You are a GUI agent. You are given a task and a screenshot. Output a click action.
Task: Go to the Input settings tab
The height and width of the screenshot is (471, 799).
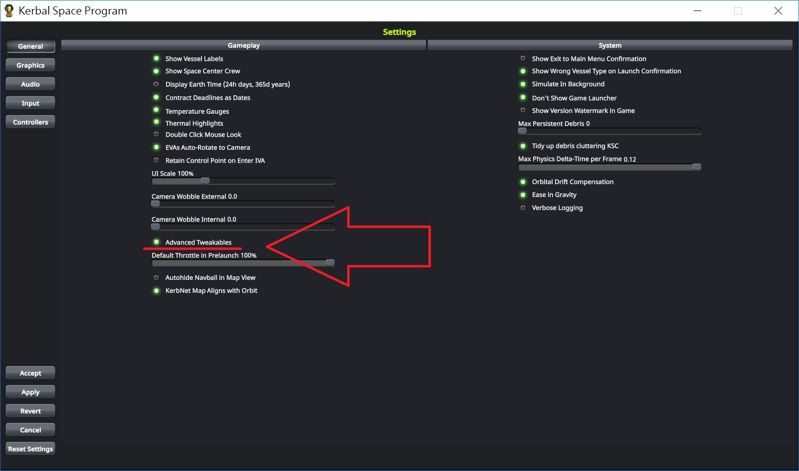click(x=31, y=103)
